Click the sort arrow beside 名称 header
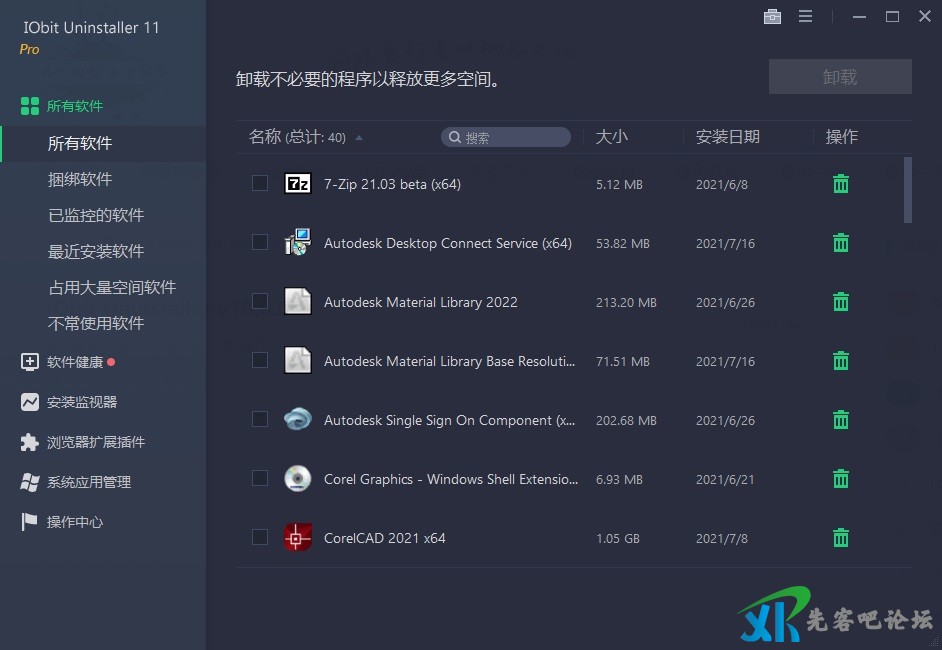The image size is (942, 650). point(359,138)
